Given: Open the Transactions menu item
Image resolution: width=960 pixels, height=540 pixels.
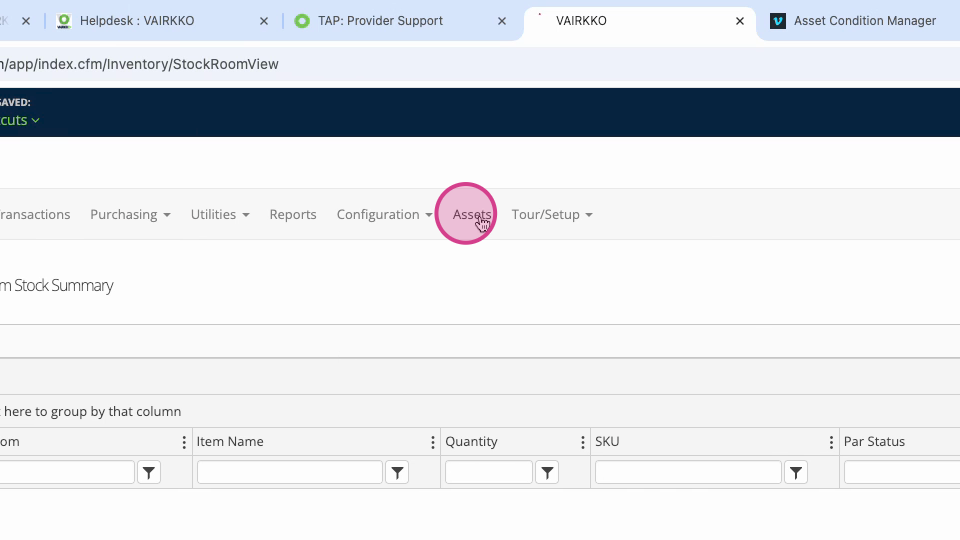Looking at the screenshot, I should point(35,214).
